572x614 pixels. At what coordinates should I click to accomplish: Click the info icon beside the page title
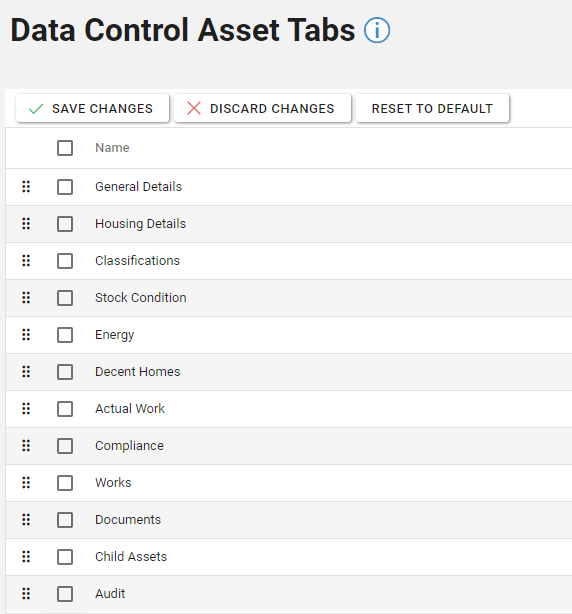[x=377, y=30]
